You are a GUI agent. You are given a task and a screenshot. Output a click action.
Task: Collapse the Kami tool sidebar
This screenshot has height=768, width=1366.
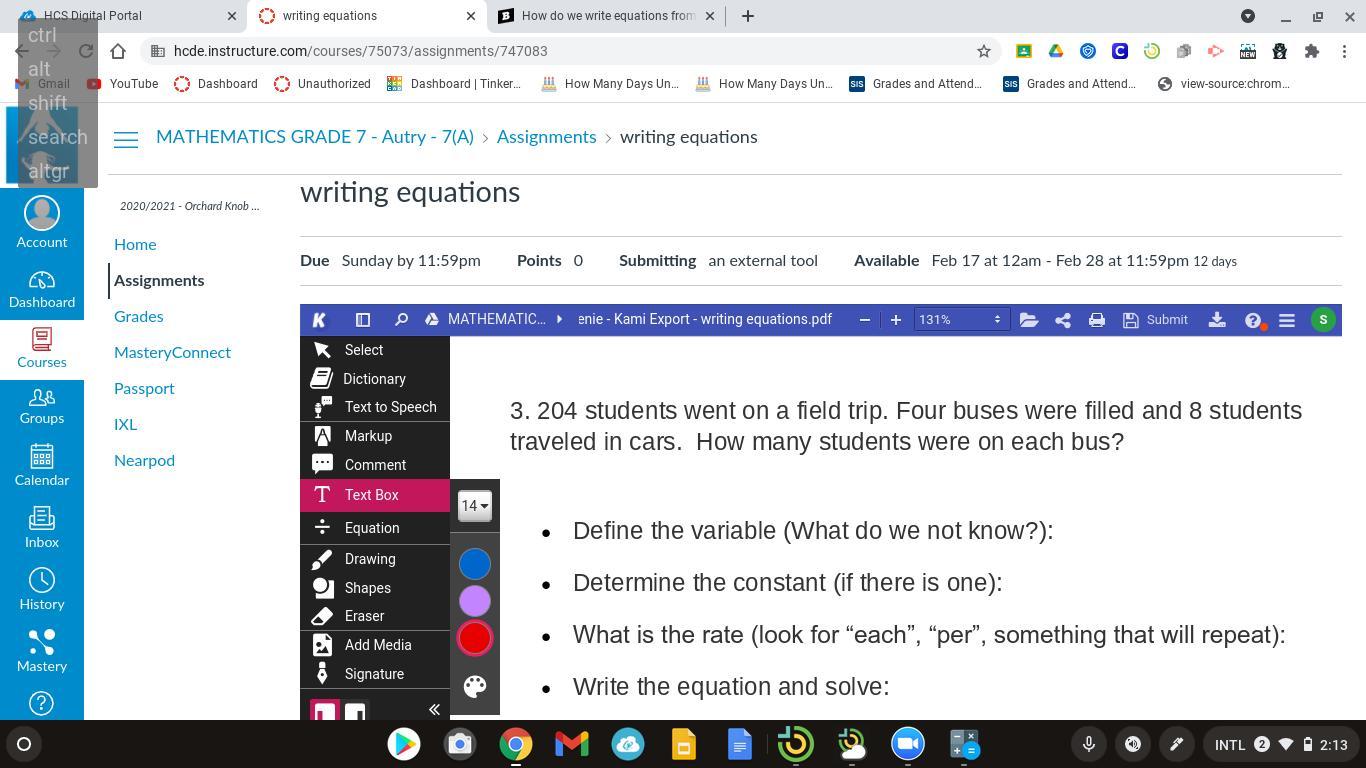(x=434, y=709)
